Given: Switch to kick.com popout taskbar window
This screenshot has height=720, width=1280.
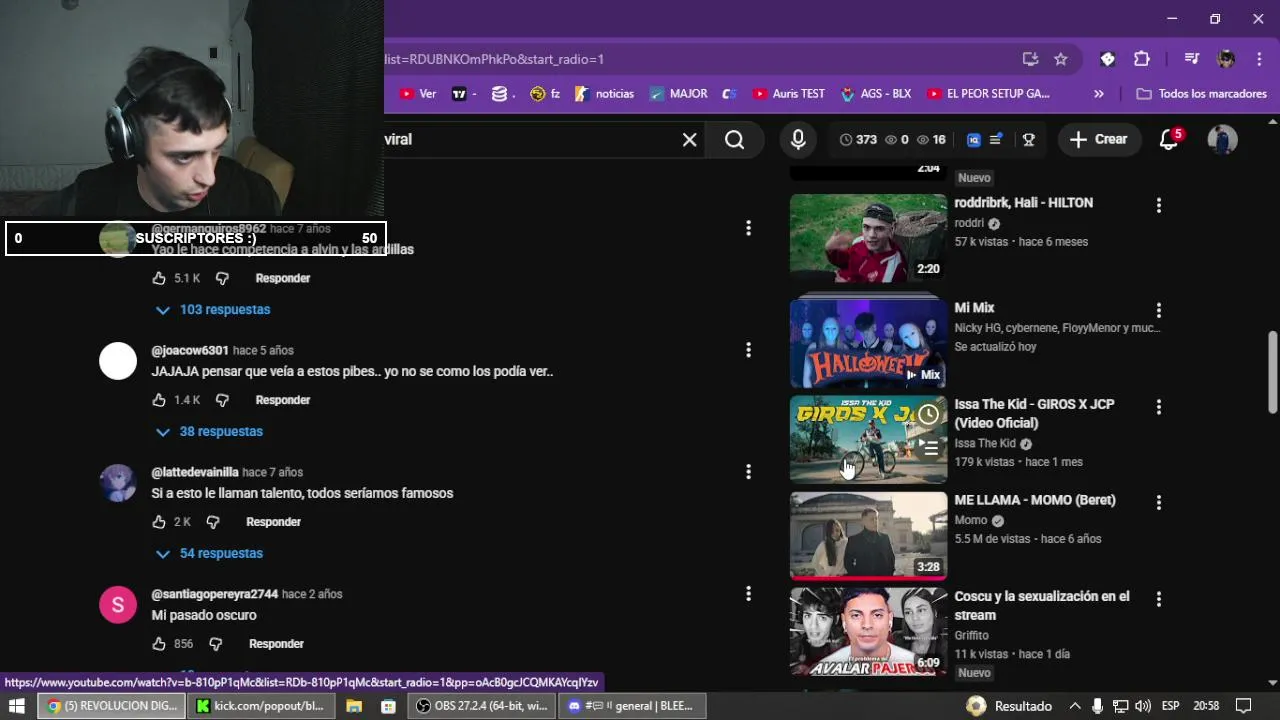Looking at the screenshot, I should point(261,706).
